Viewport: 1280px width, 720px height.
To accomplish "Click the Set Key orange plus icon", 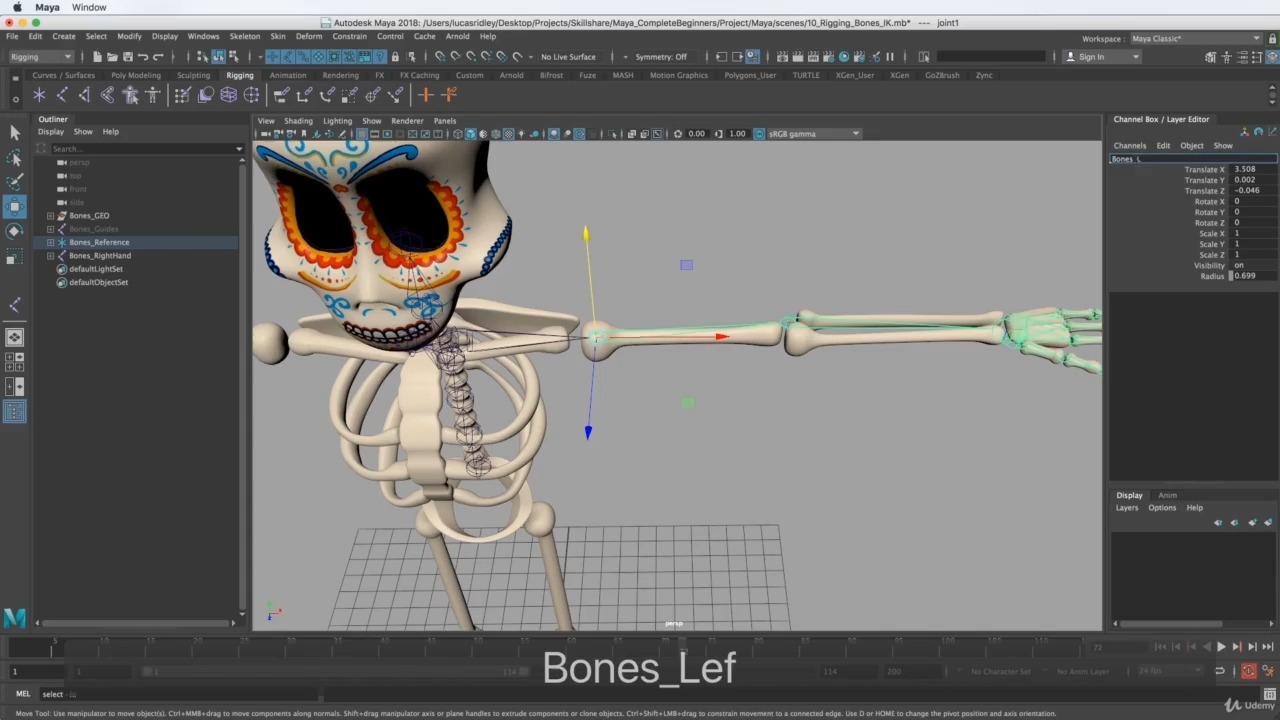I will click(x=426, y=95).
